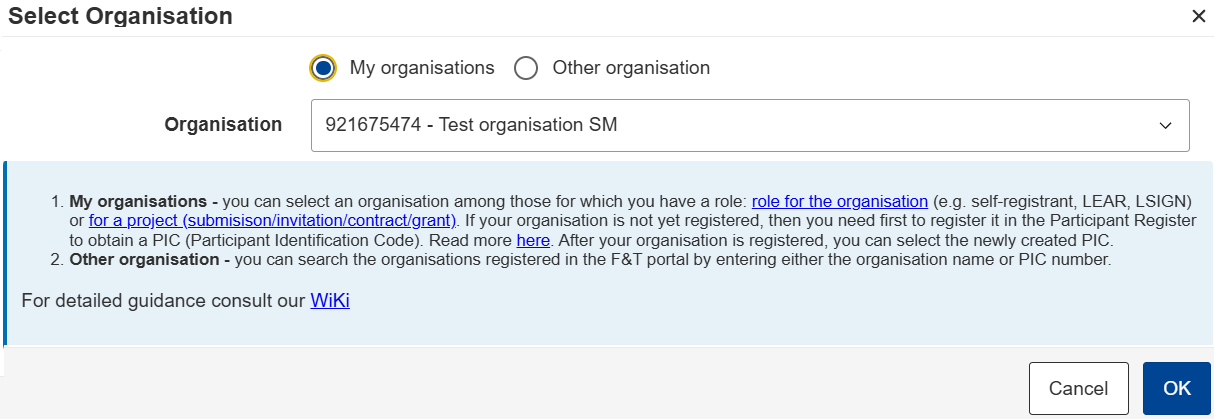Click the Select Organisation dialog title
The width and height of the screenshot is (1214, 419).
(x=121, y=16)
